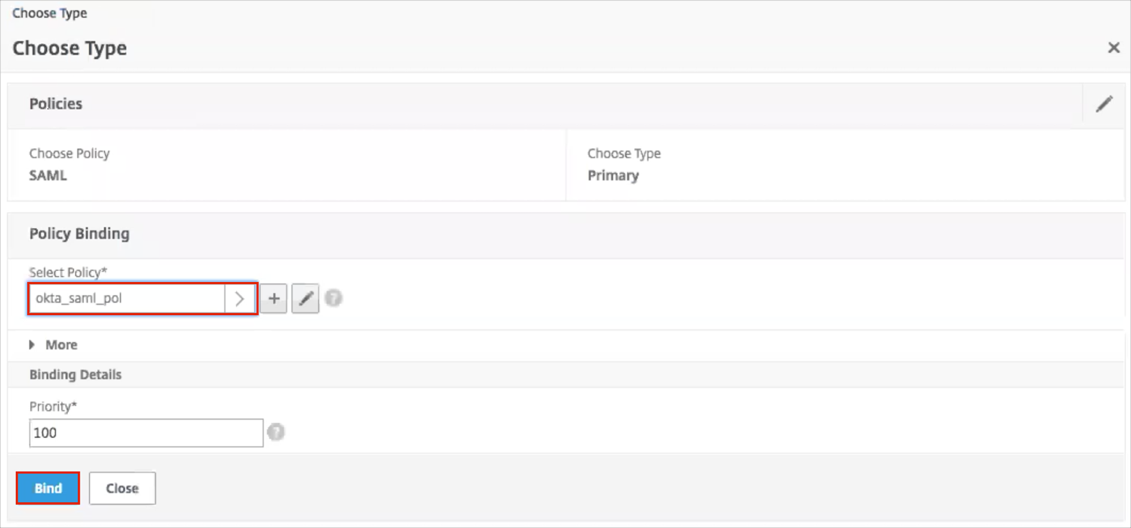Viewport: 1131px width, 528px height.
Task: Click the Policies section header
Action: coord(56,104)
